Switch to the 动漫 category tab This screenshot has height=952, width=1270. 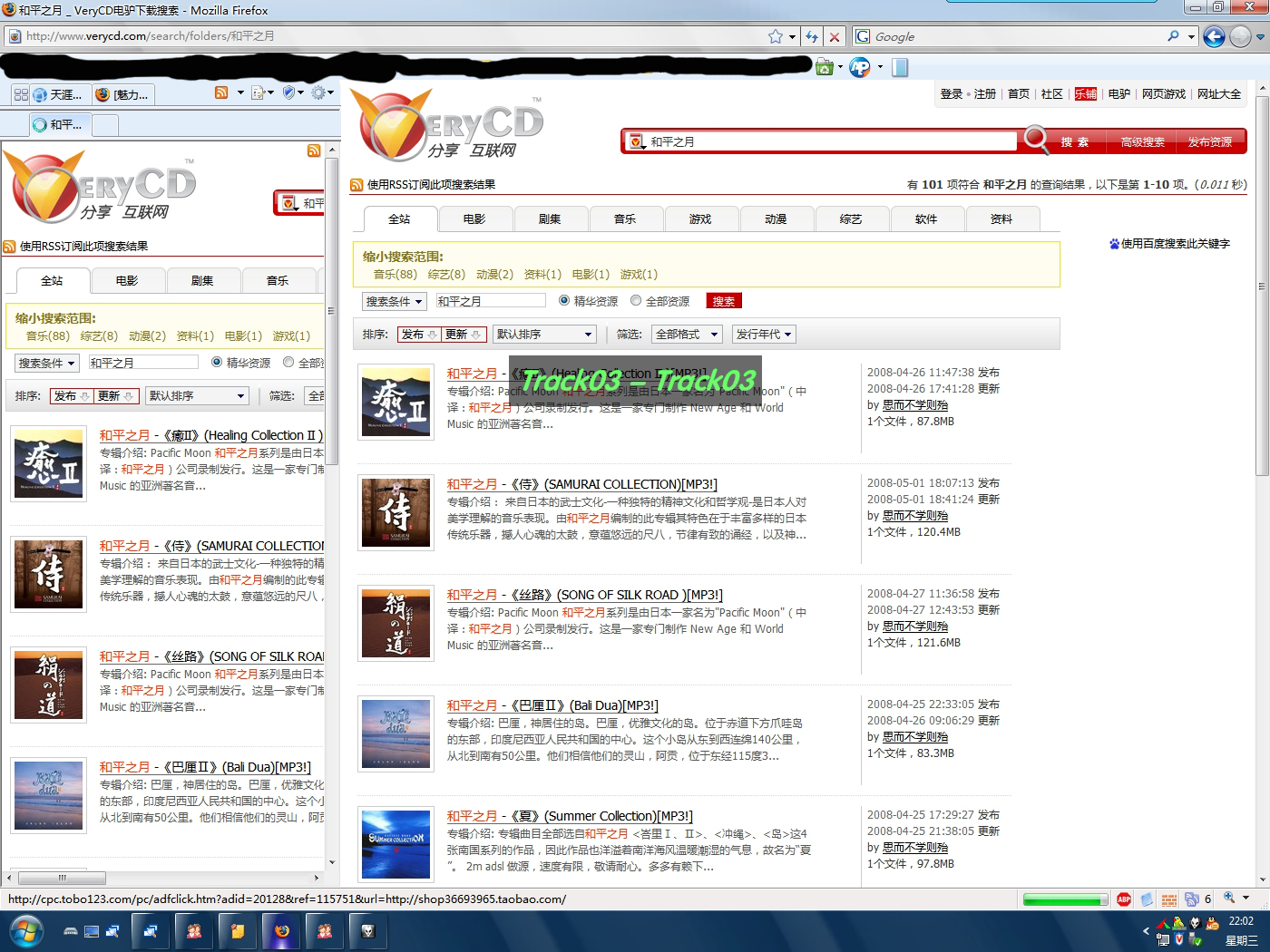pyautogui.click(x=776, y=219)
